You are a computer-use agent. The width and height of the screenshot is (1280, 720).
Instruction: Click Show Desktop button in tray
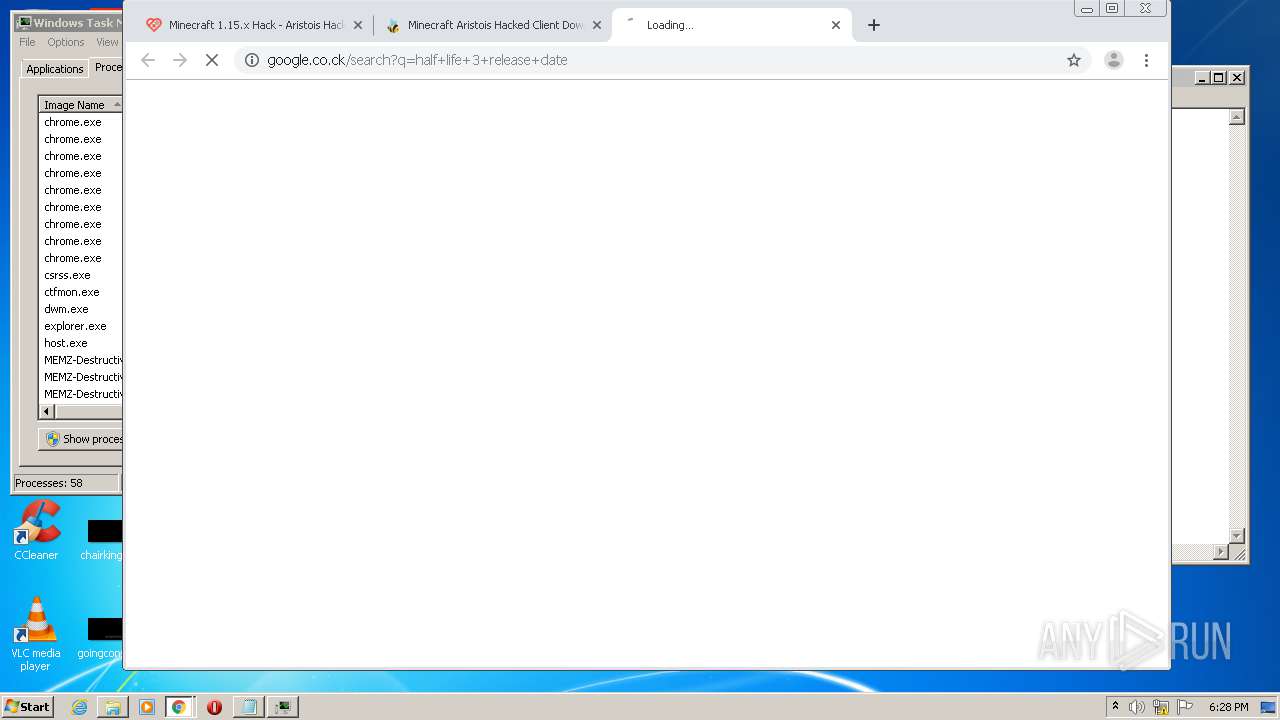point(1269,707)
